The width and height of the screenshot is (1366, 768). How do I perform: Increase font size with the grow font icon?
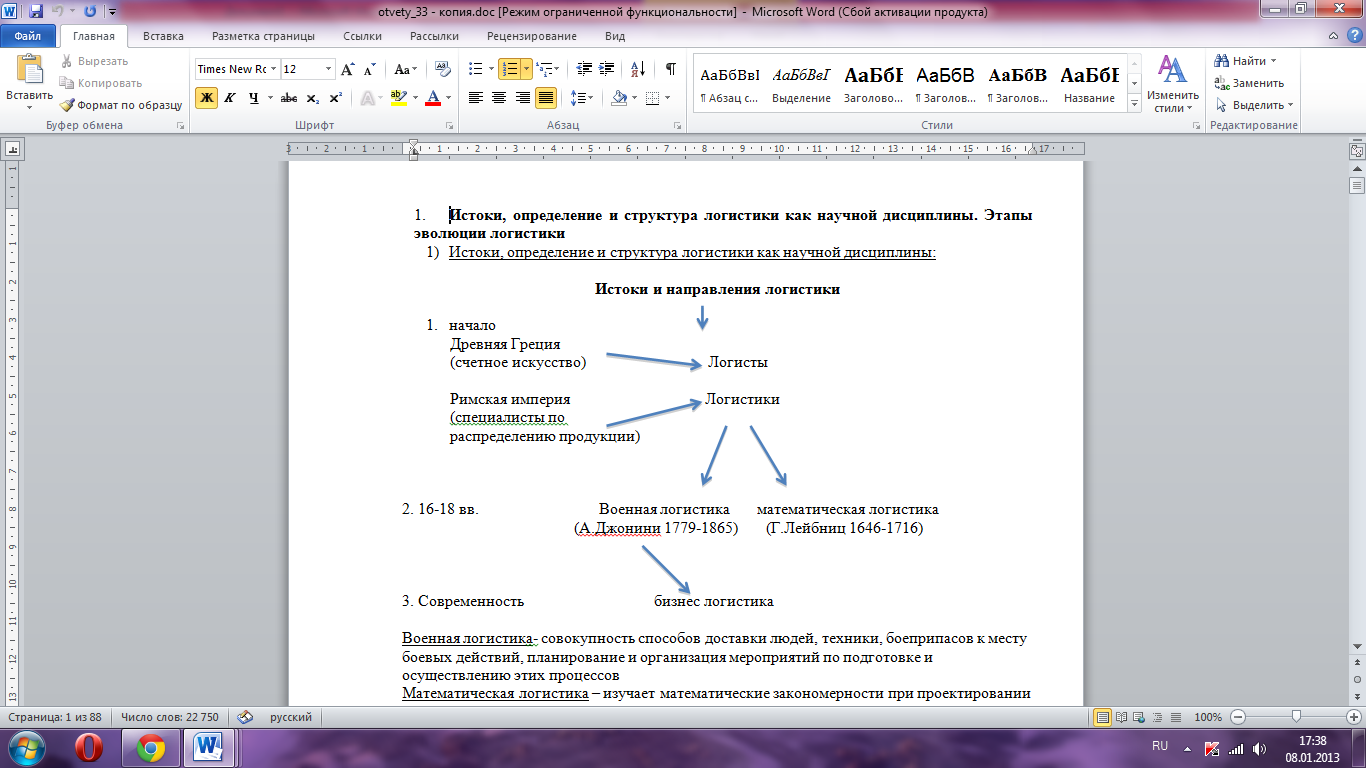point(347,69)
